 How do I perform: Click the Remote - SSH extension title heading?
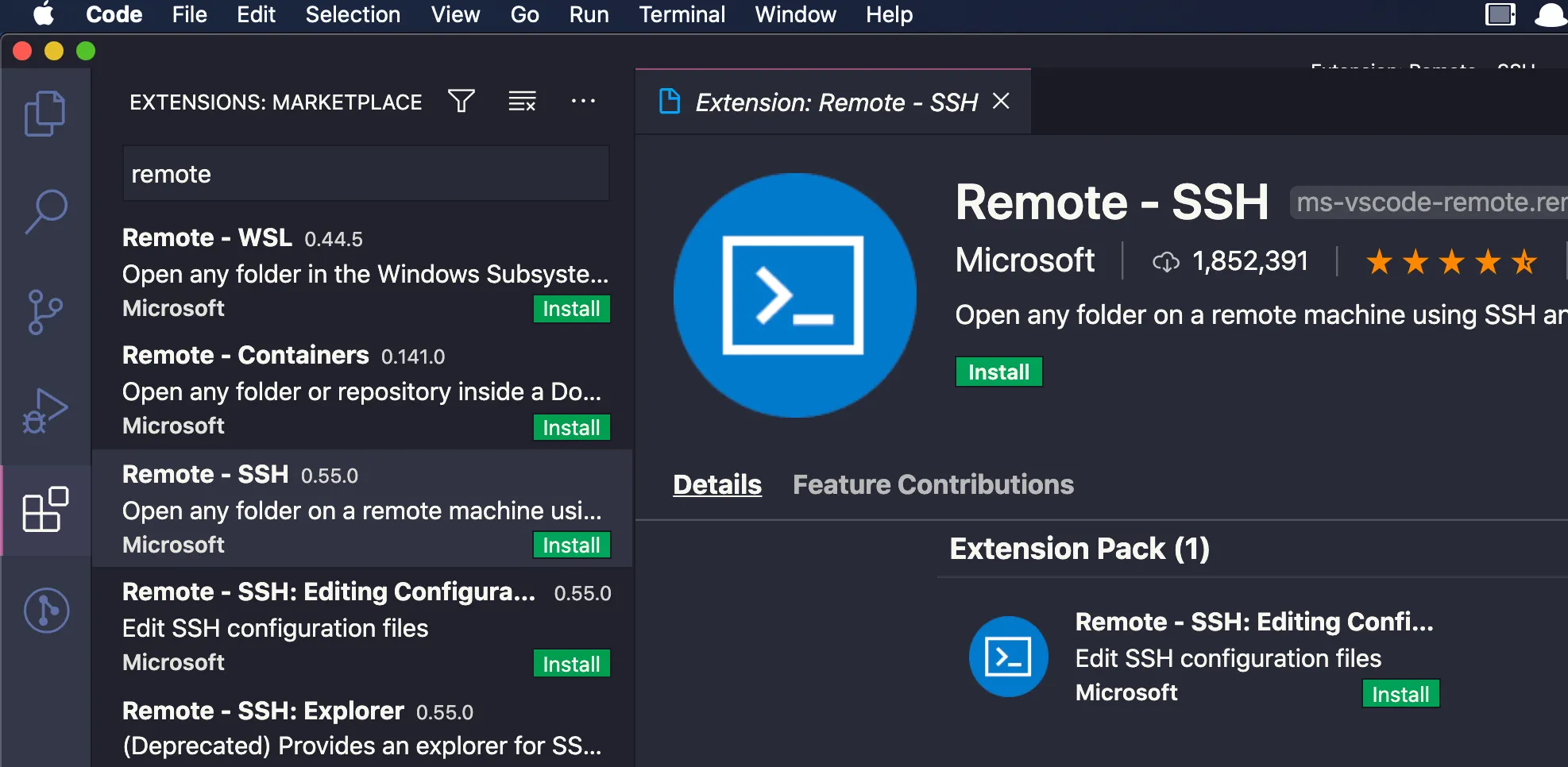click(1112, 202)
